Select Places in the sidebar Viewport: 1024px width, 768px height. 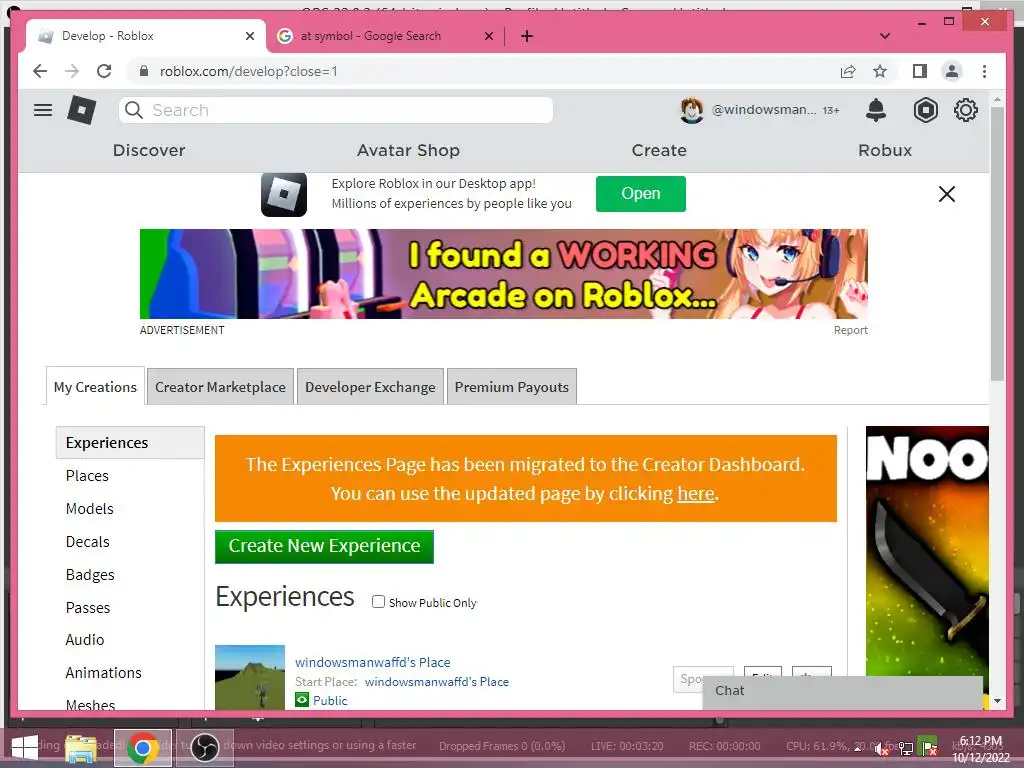coord(87,475)
